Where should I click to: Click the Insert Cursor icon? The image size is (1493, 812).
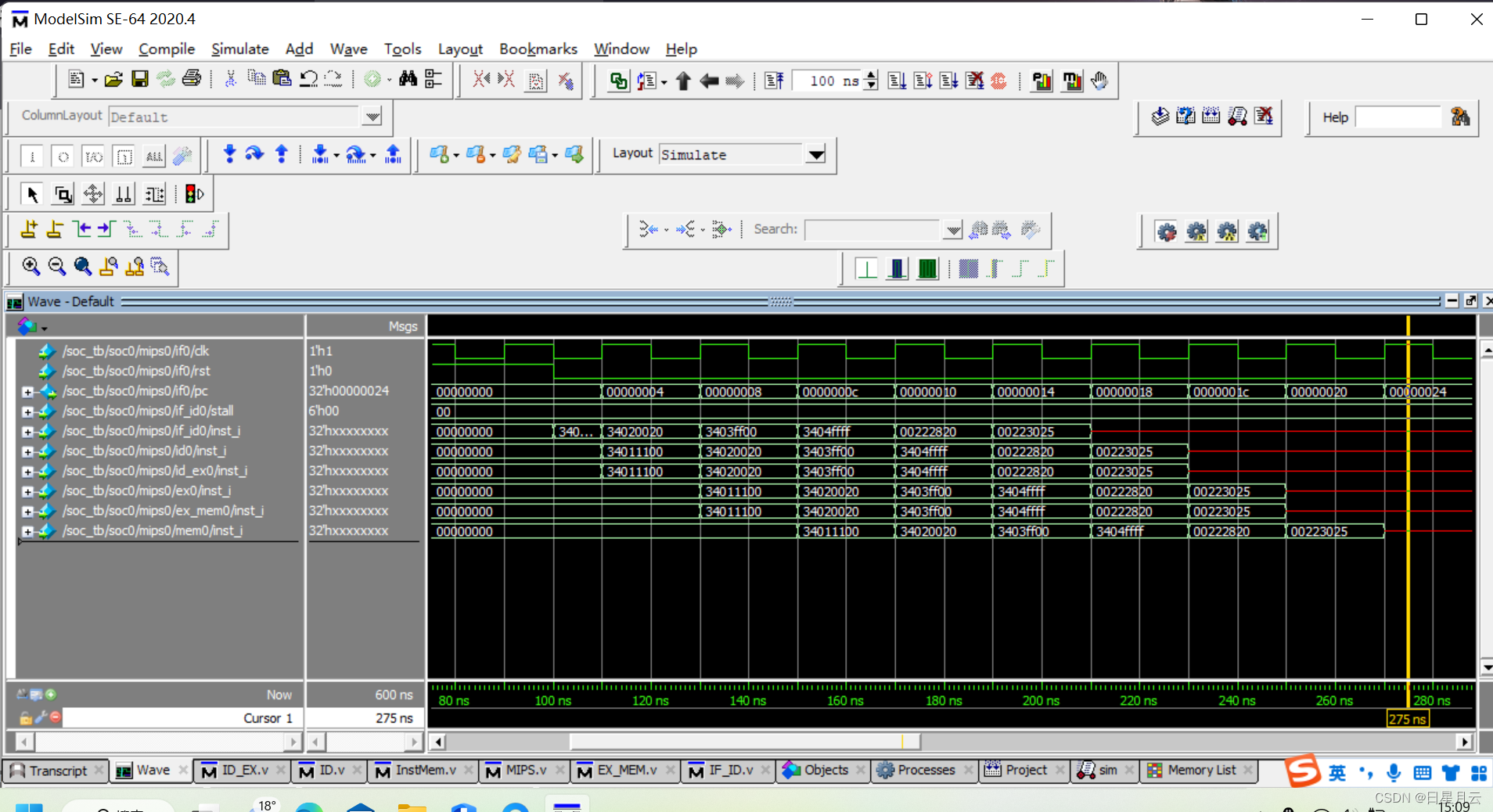point(29,229)
